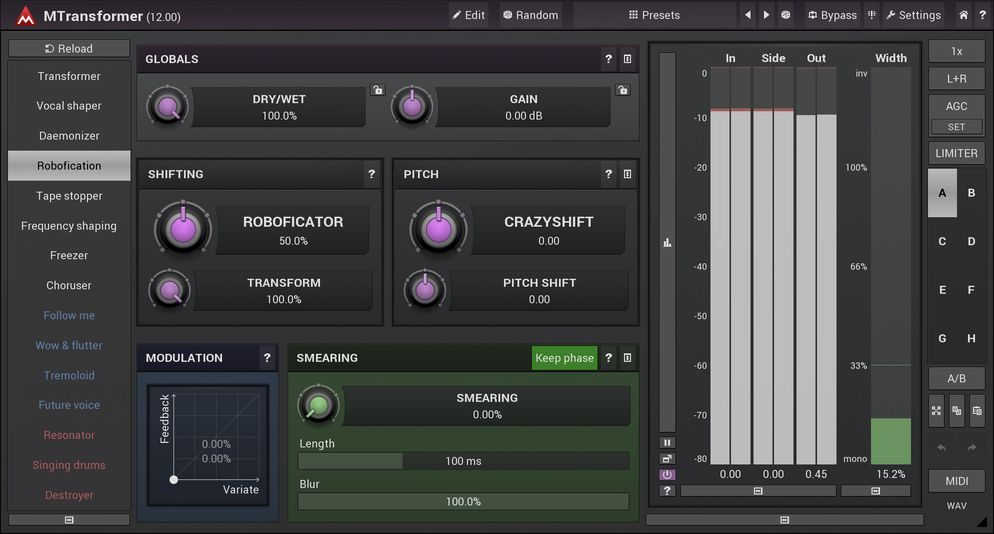Click the undo arrow
Image resolution: width=994 pixels, height=534 pixels.
pyautogui.click(x=942, y=448)
